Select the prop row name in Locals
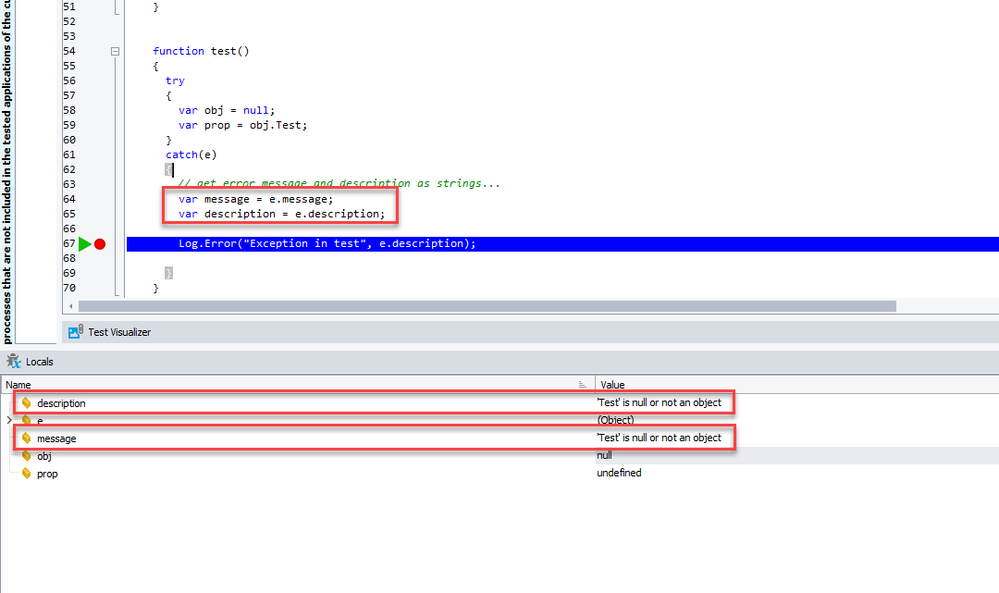The width and height of the screenshot is (999, 593). [47, 473]
